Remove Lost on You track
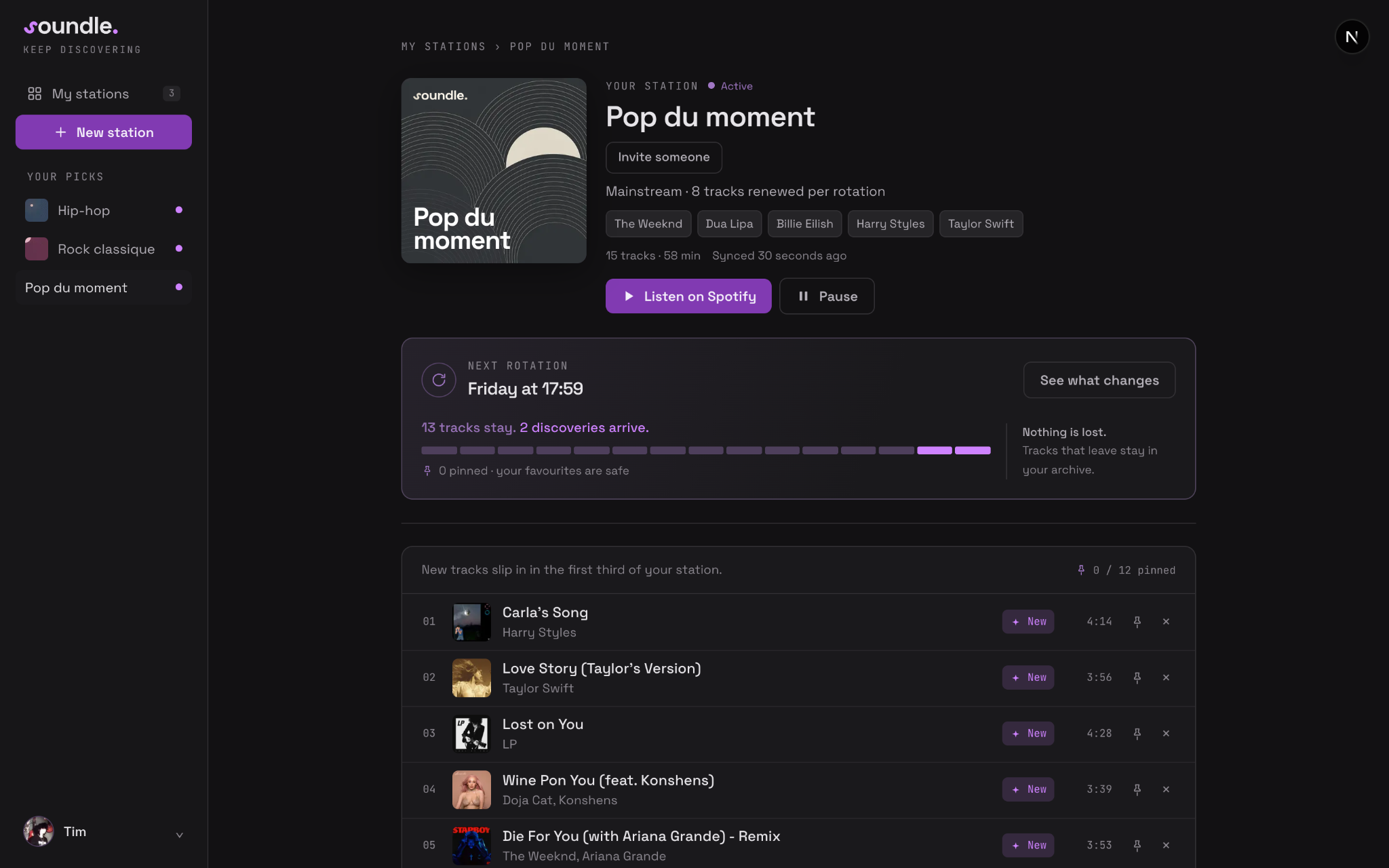 (1166, 734)
